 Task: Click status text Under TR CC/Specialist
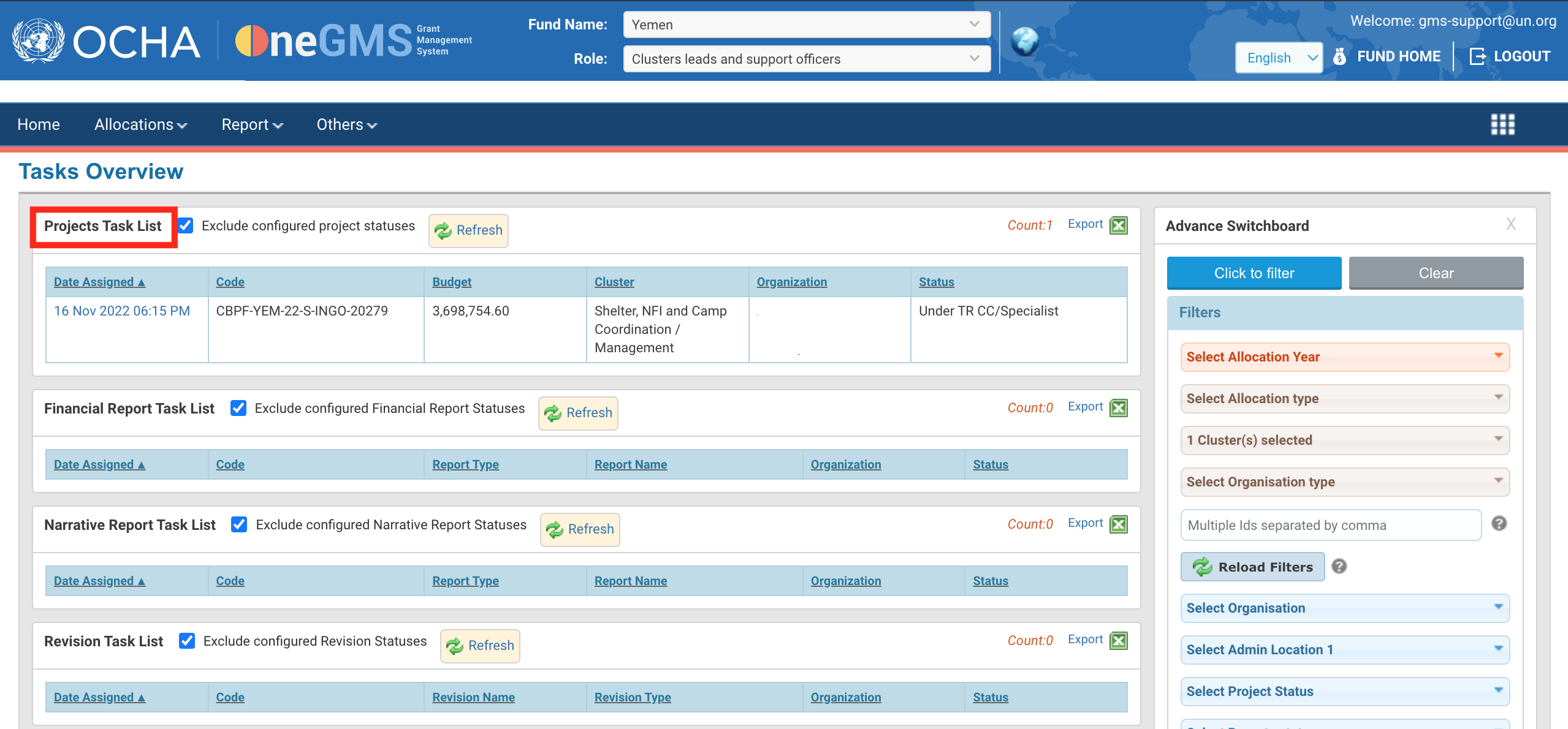(988, 311)
